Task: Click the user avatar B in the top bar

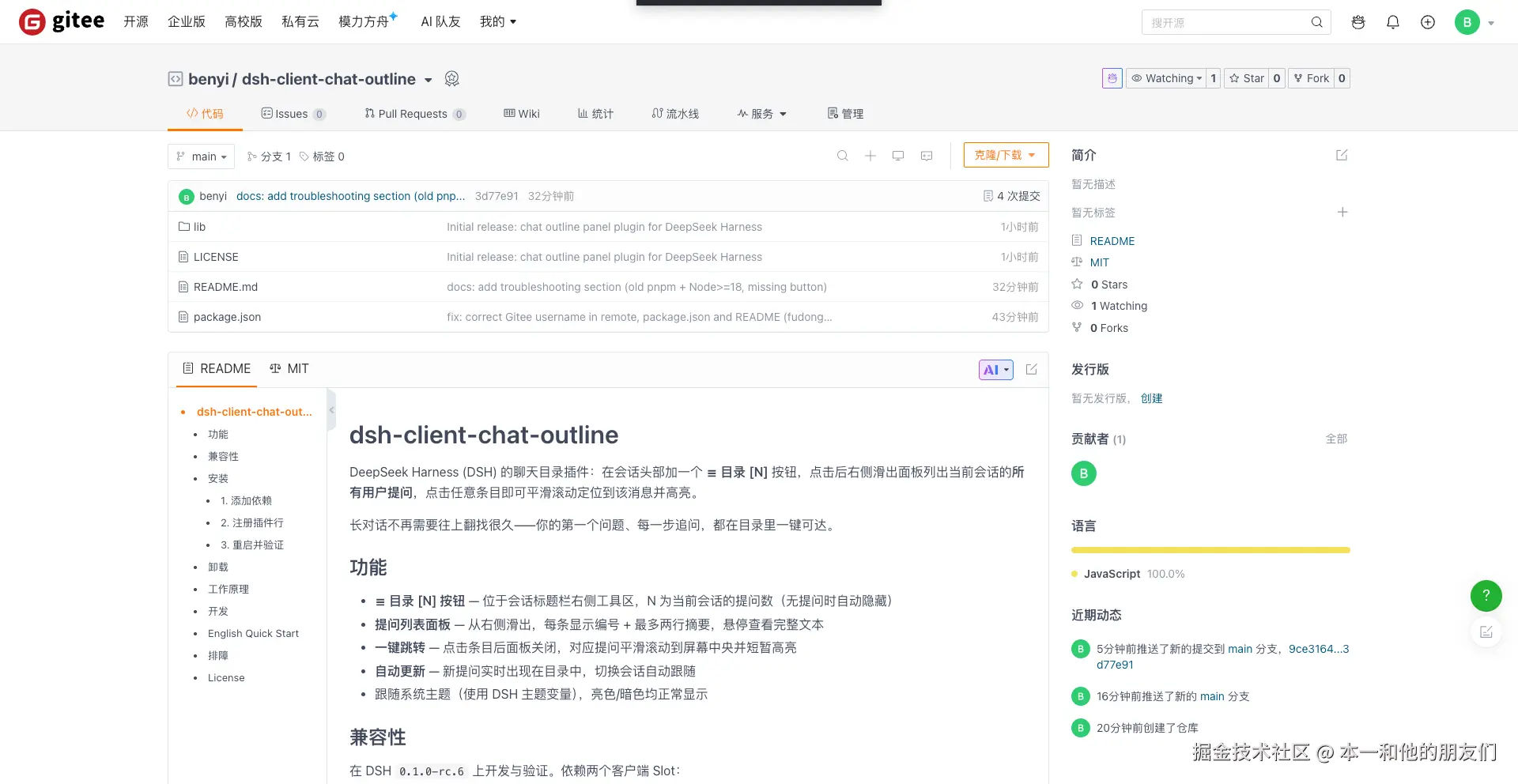Action: [x=1467, y=22]
